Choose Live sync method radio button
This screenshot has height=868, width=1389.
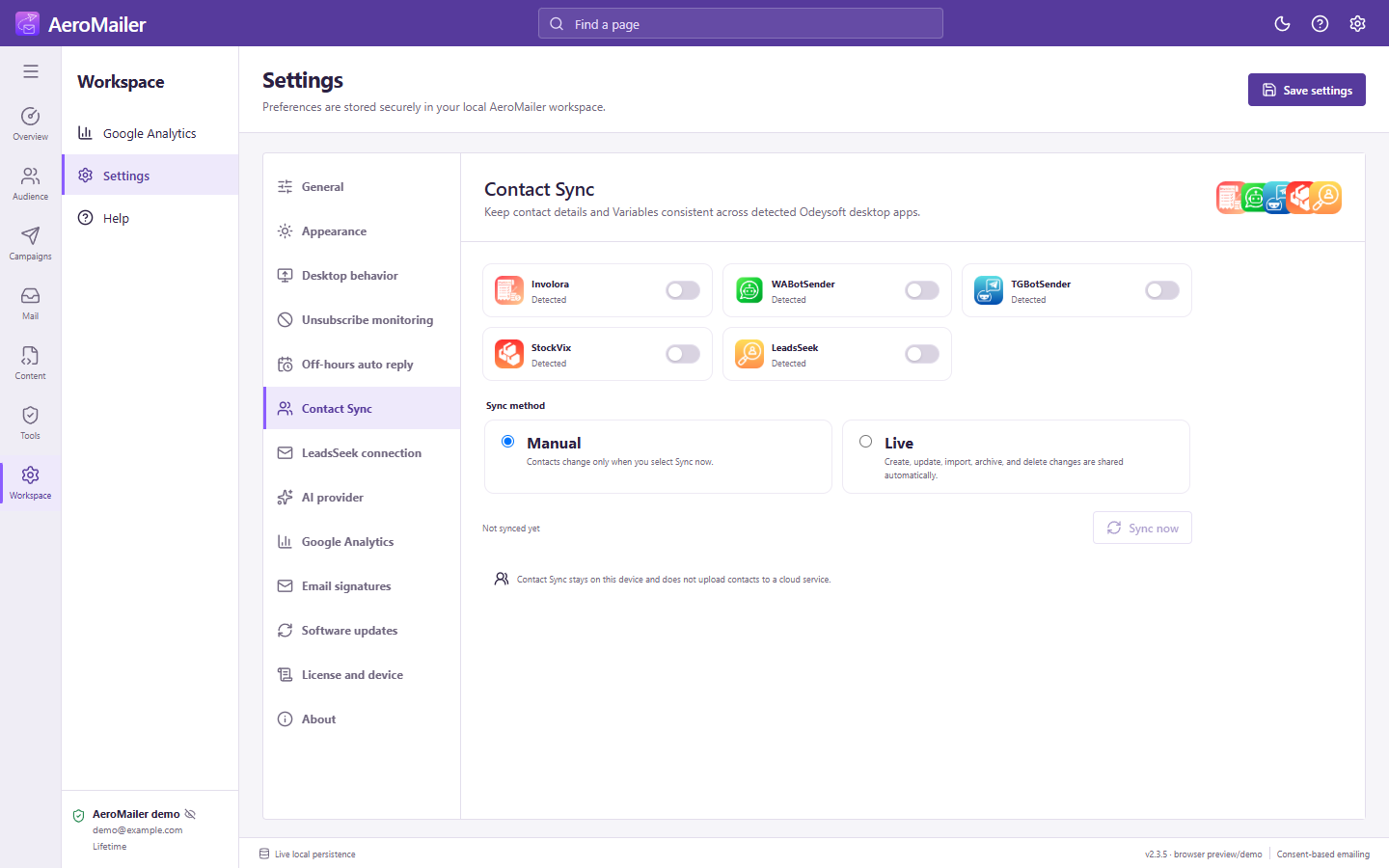865,442
